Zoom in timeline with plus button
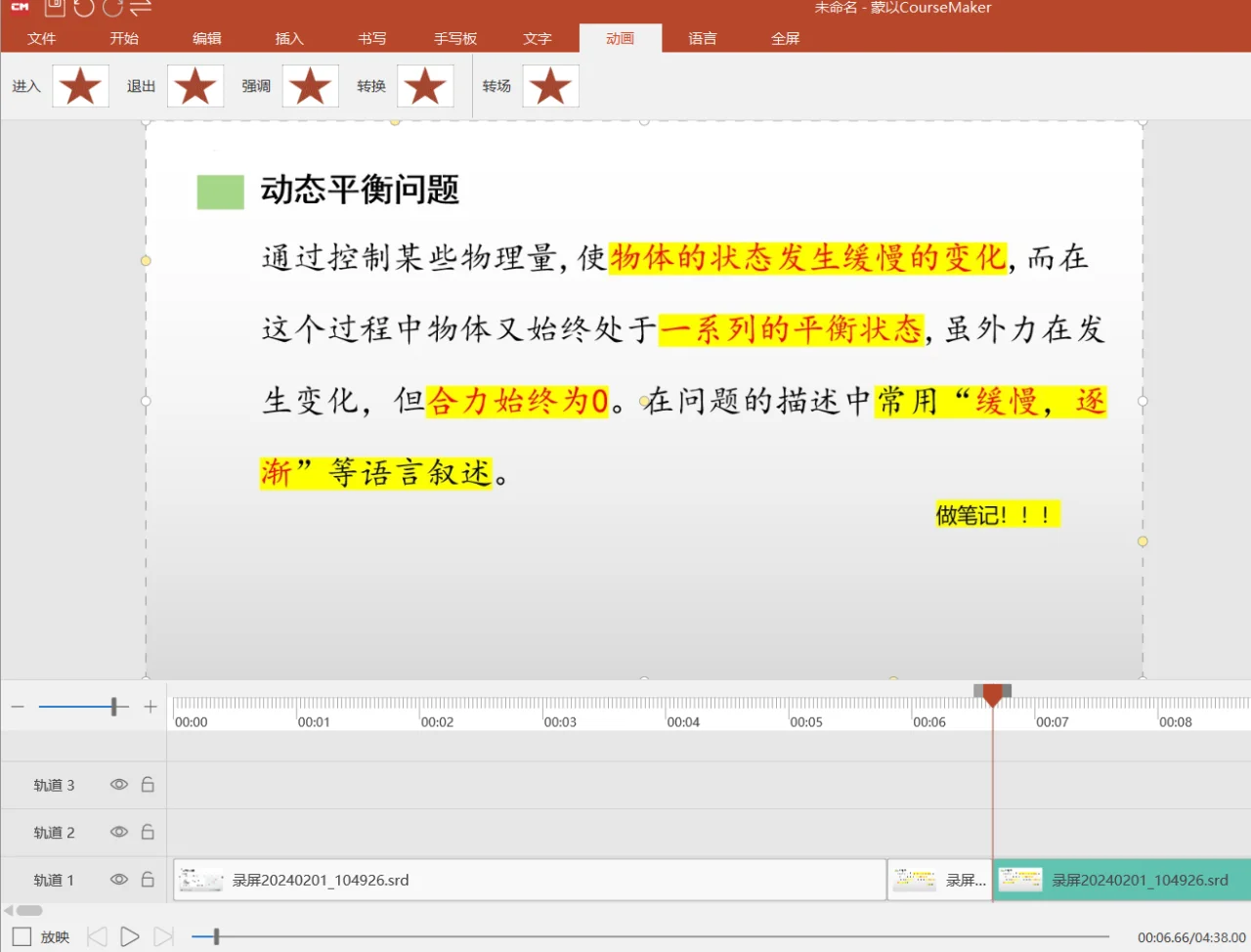Screen dimensions: 1251x952 point(151,706)
